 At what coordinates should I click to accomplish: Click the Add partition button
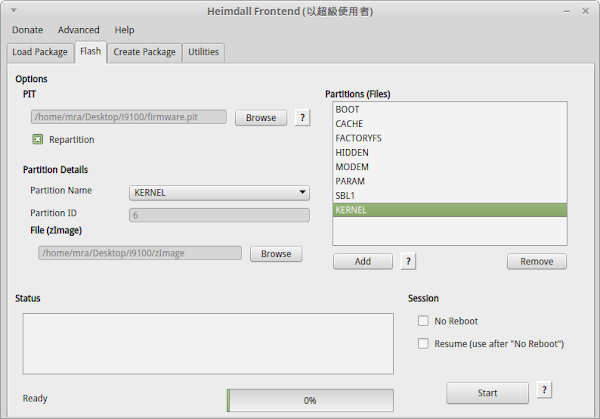coord(363,261)
